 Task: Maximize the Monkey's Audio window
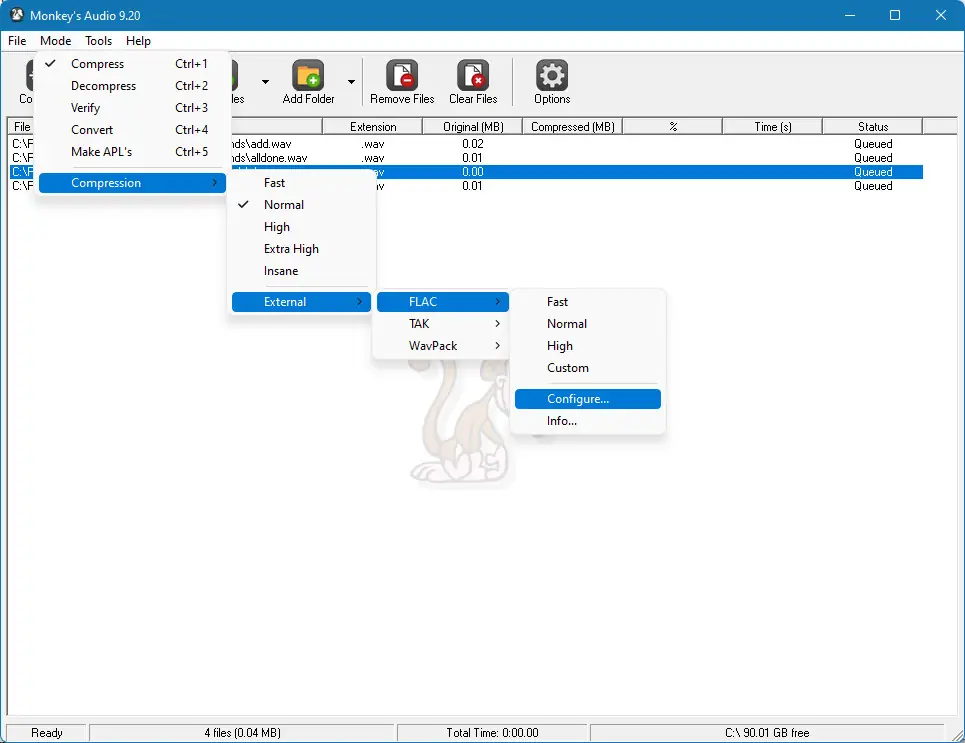[895, 15]
